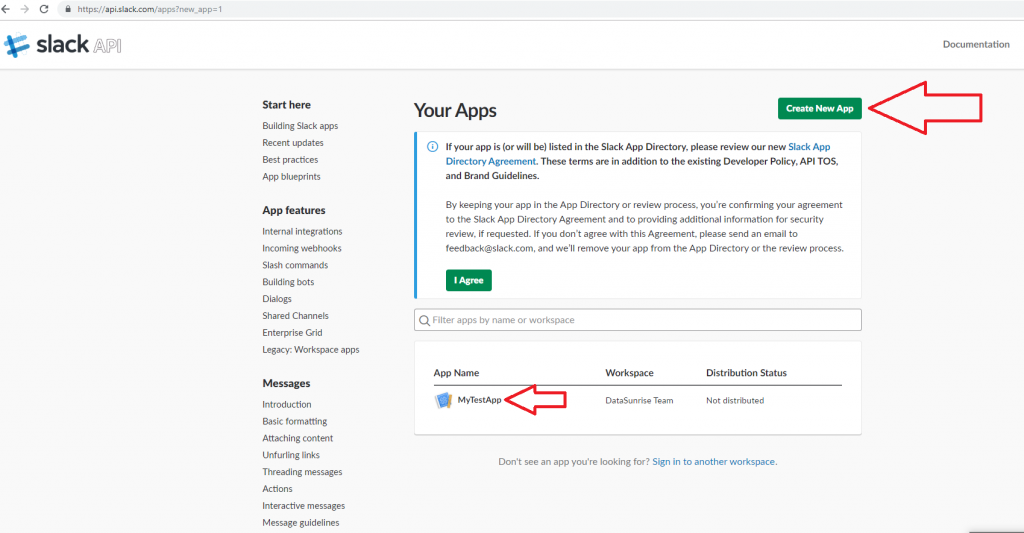1024x533 pixels.
Task: Open Basic formatting sidebar link
Action: click(295, 421)
